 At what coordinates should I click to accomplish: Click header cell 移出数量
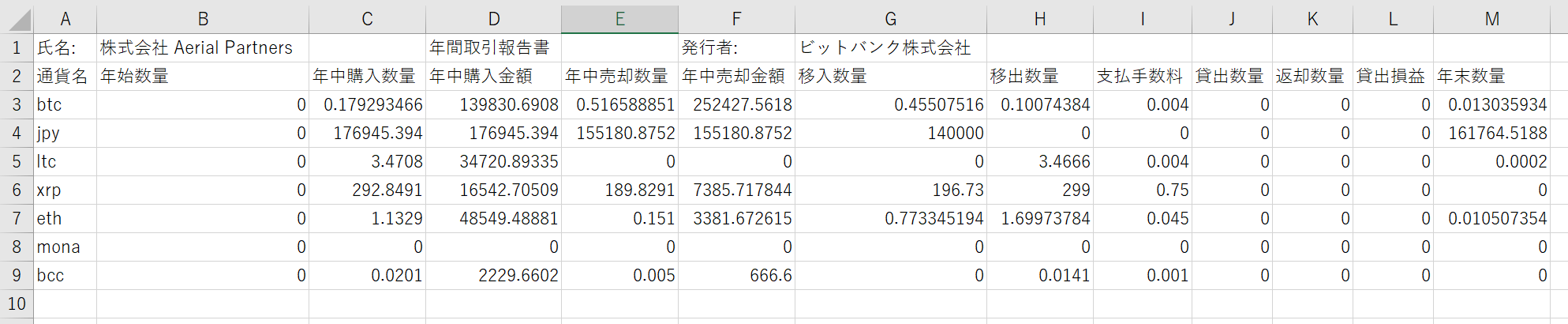click(x=1040, y=77)
